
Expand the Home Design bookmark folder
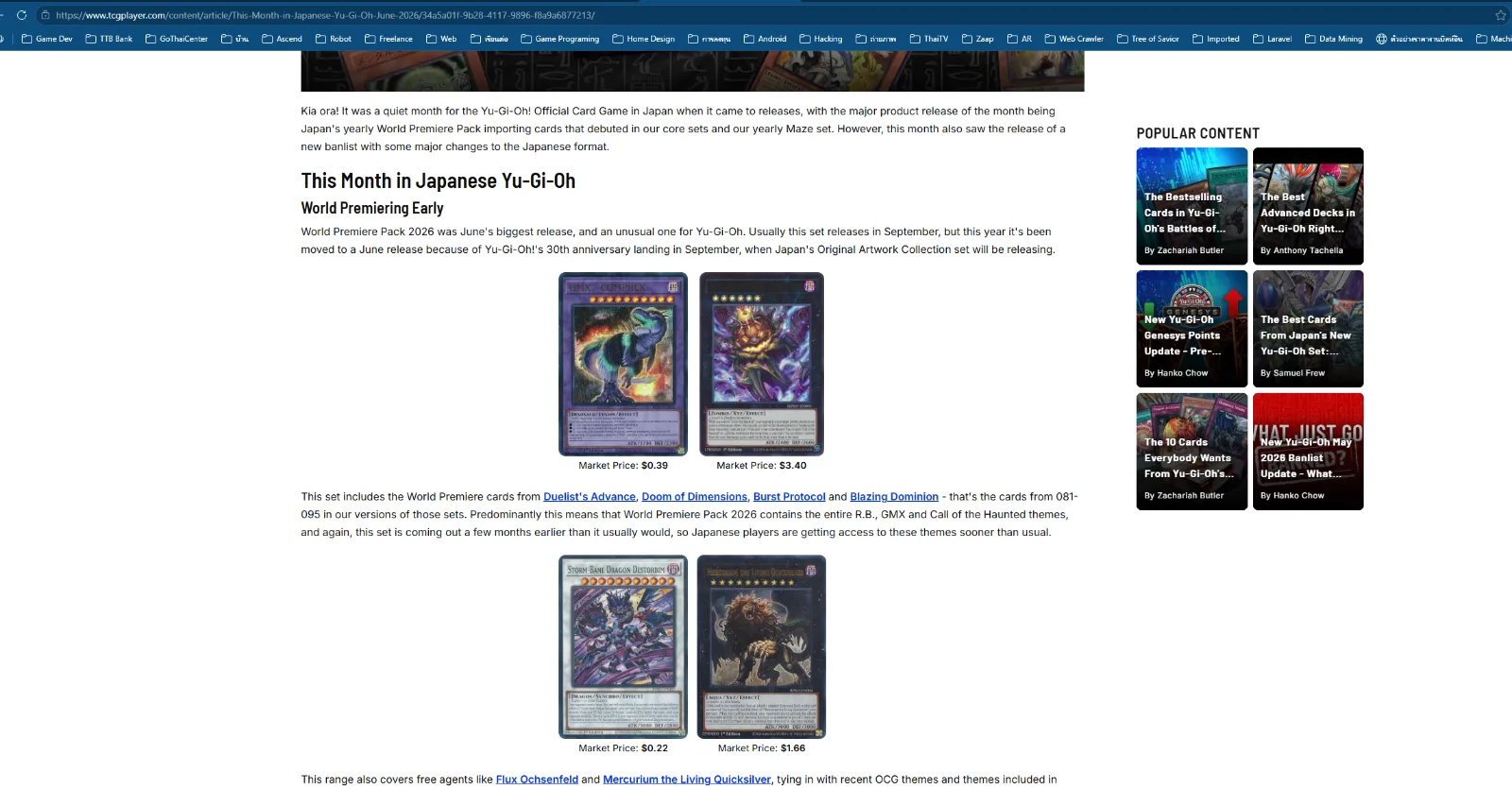point(644,39)
